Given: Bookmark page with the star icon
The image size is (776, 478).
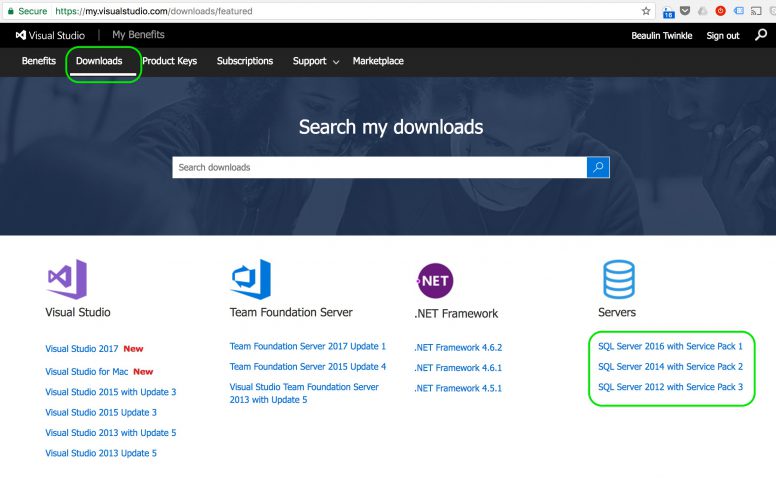Looking at the screenshot, I should 646,11.
